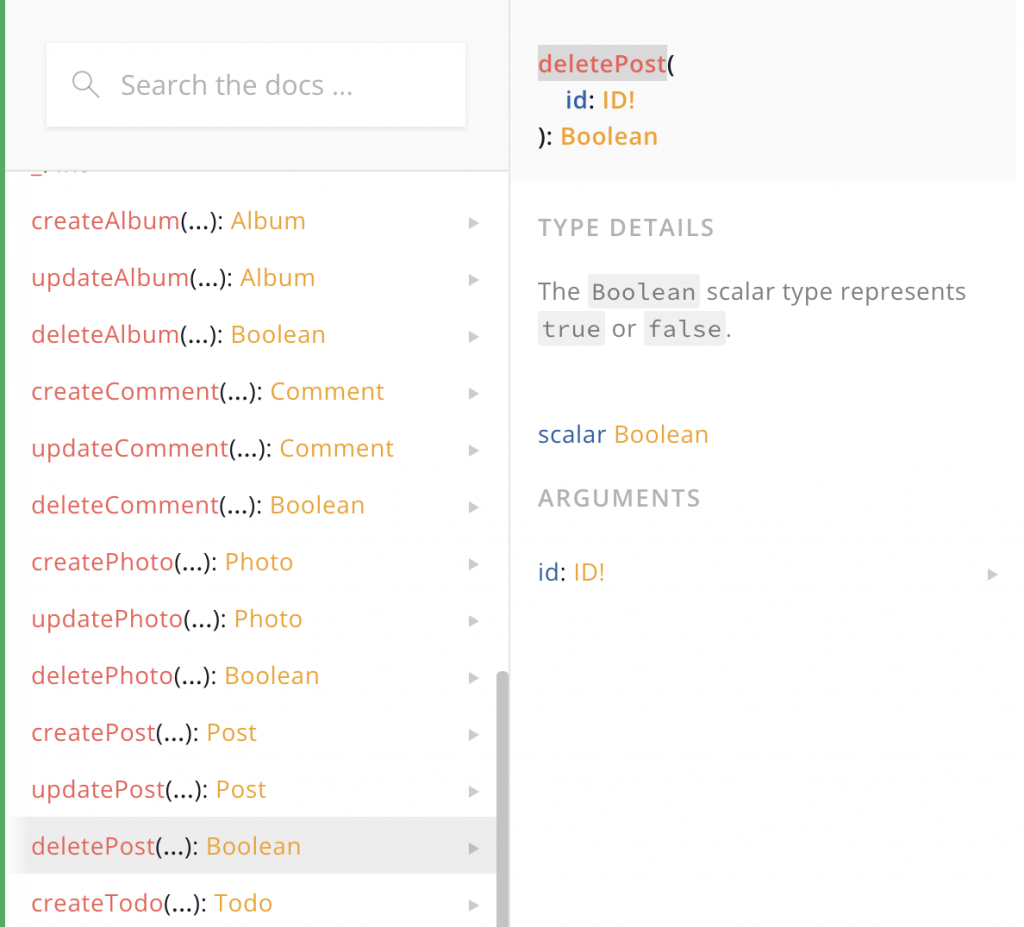This screenshot has width=1024, height=927.
Task: Type in the Search the docs field
Action: [x=280, y=85]
